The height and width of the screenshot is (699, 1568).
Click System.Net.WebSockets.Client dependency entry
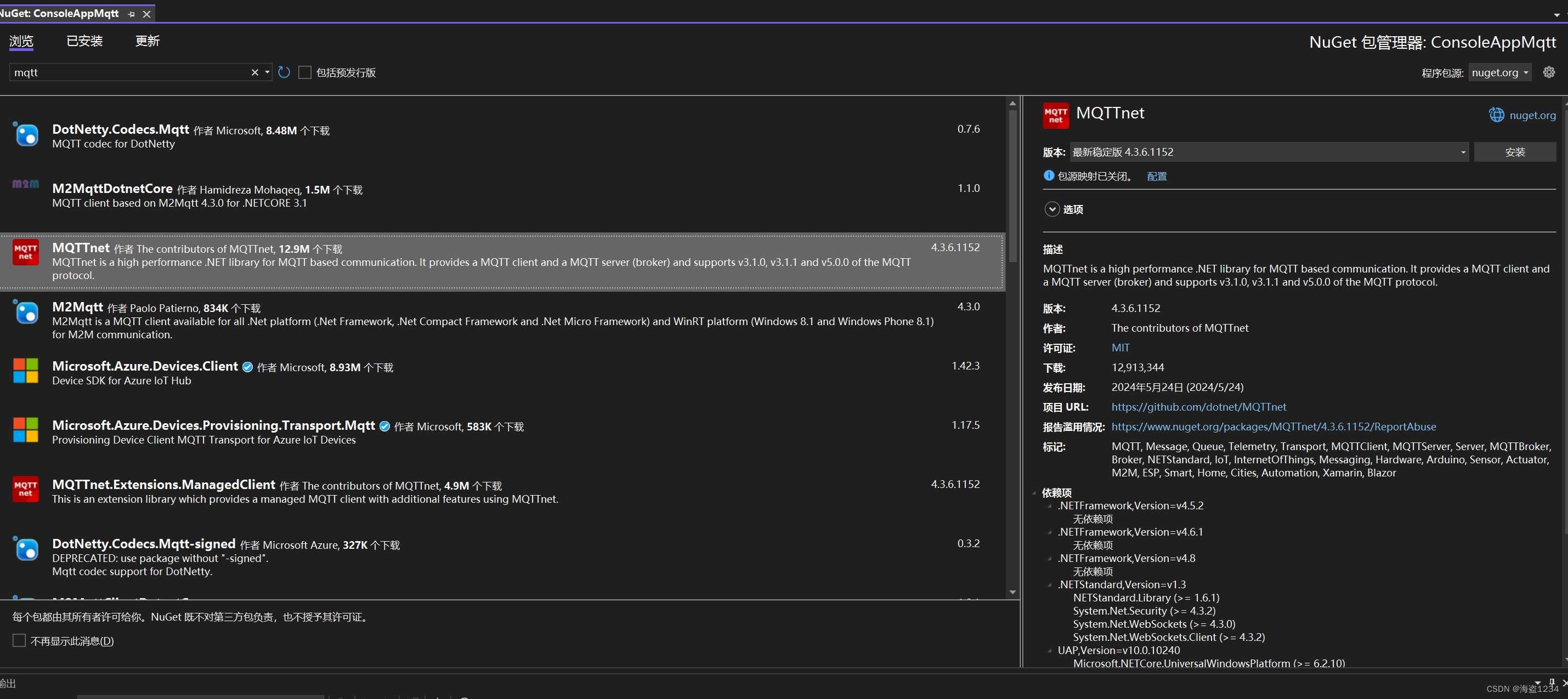1169,637
